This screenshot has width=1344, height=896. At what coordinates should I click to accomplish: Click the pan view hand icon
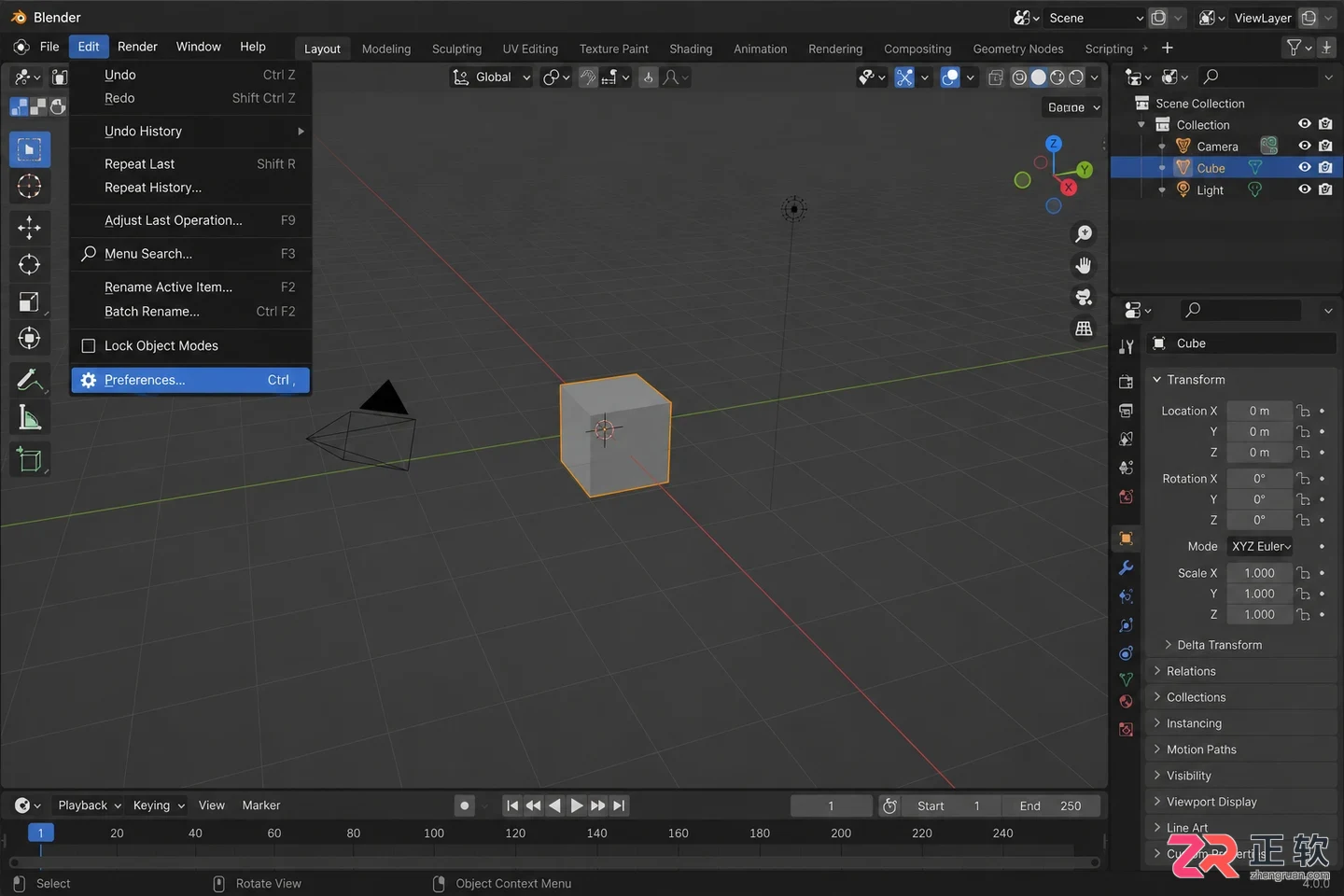pos(1084,266)
